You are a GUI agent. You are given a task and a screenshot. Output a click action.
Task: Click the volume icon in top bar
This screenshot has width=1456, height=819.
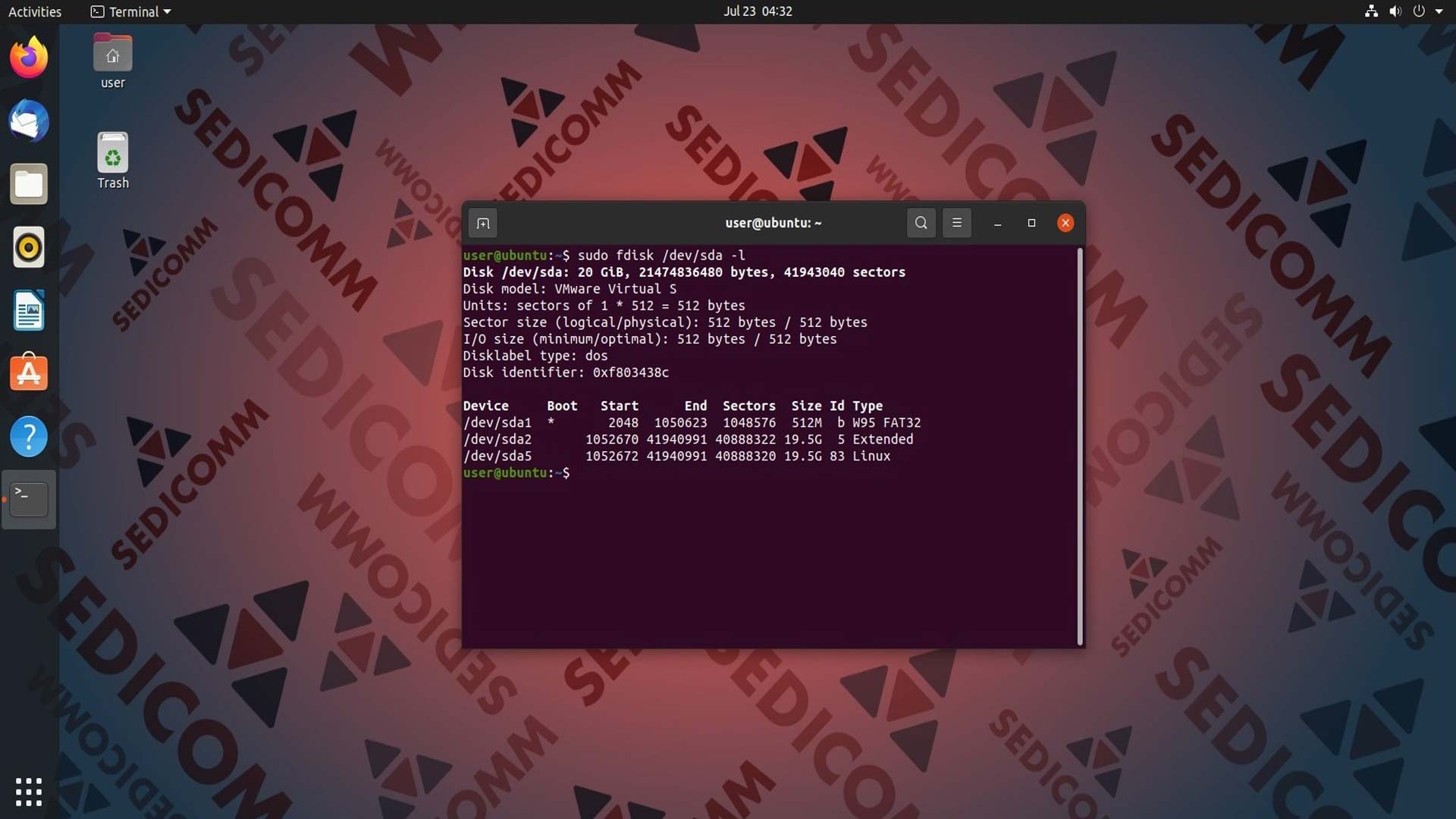coord(1395,11)
